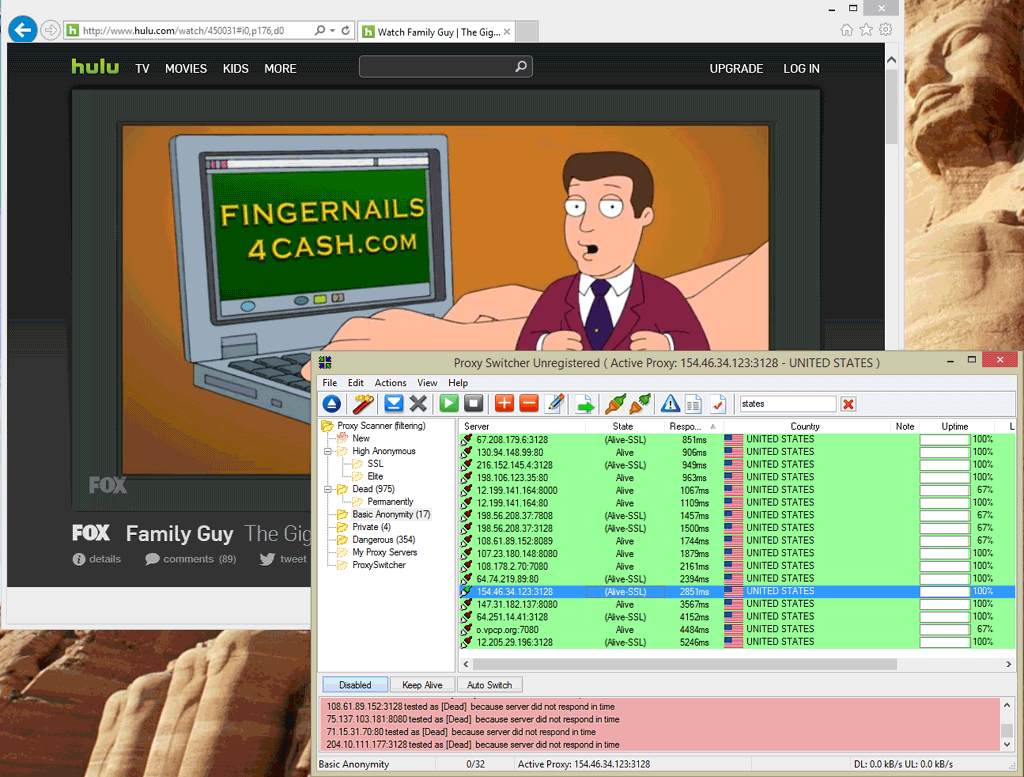Image resolution: width=1024 pixels, height=777 pixels.
Task: Click the 'states' filter input field
Action: 787,404
